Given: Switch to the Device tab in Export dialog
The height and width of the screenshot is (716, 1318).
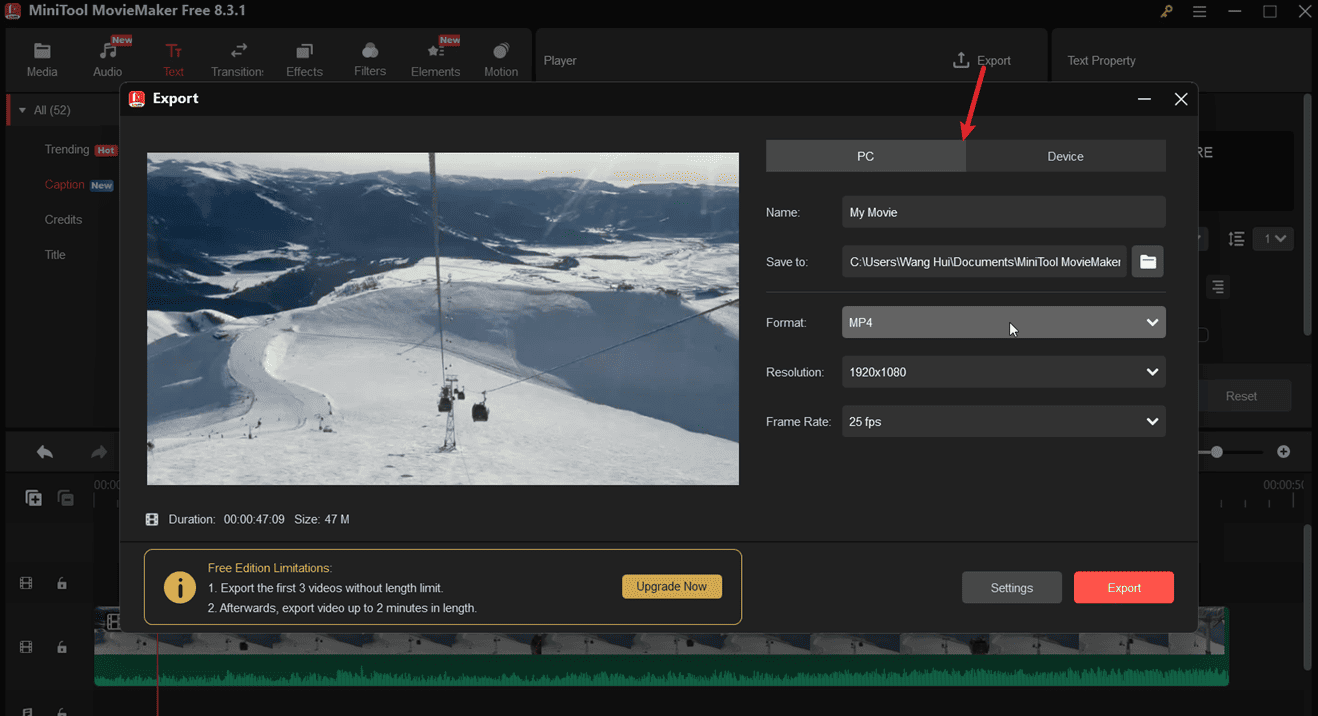Looking at the screenshot, I should [1065, 156].
